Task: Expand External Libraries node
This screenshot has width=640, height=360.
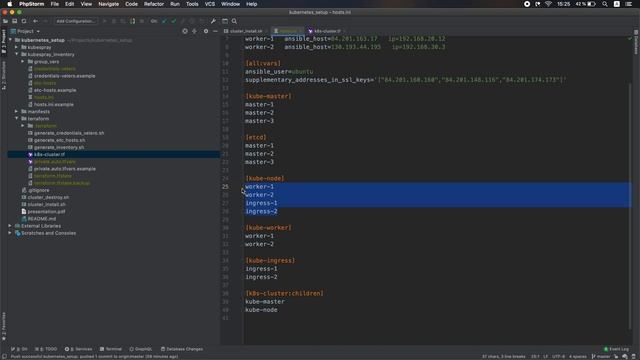Action: click(10, 226)
